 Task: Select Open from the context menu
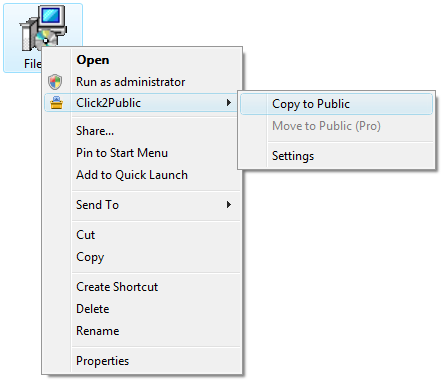click(93, 60)
